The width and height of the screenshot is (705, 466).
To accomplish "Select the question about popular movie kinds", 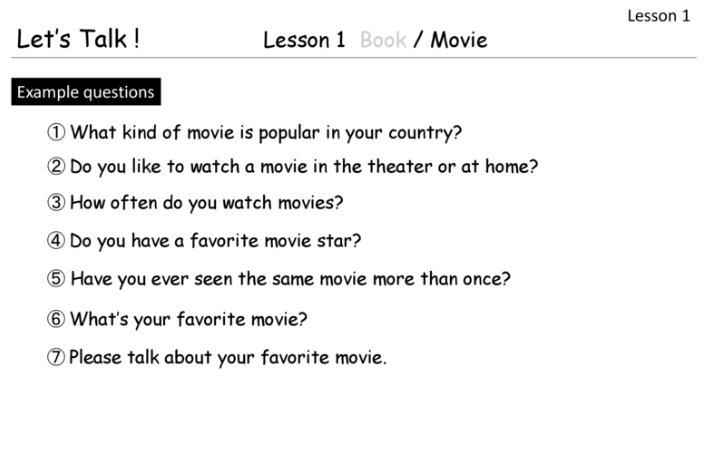I will click(x=266, y=132).
